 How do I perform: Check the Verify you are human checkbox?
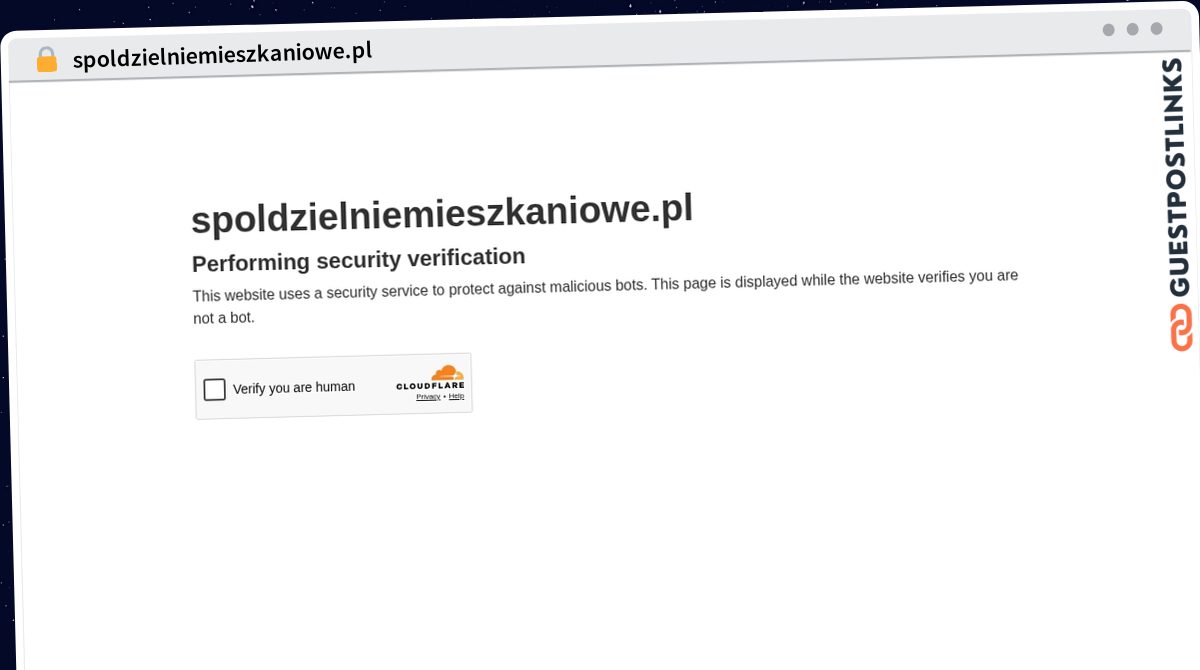pyautogui.click(x=215, y=389)
